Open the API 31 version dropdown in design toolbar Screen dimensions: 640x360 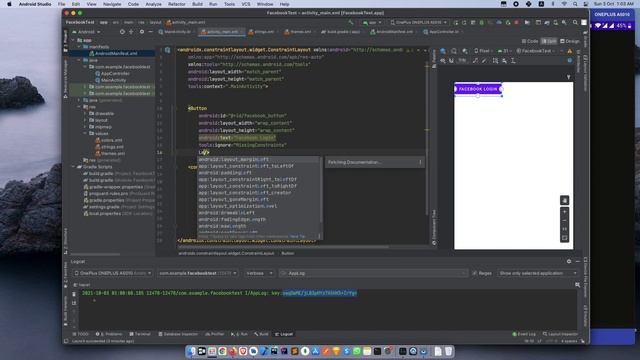click(505, 51)
